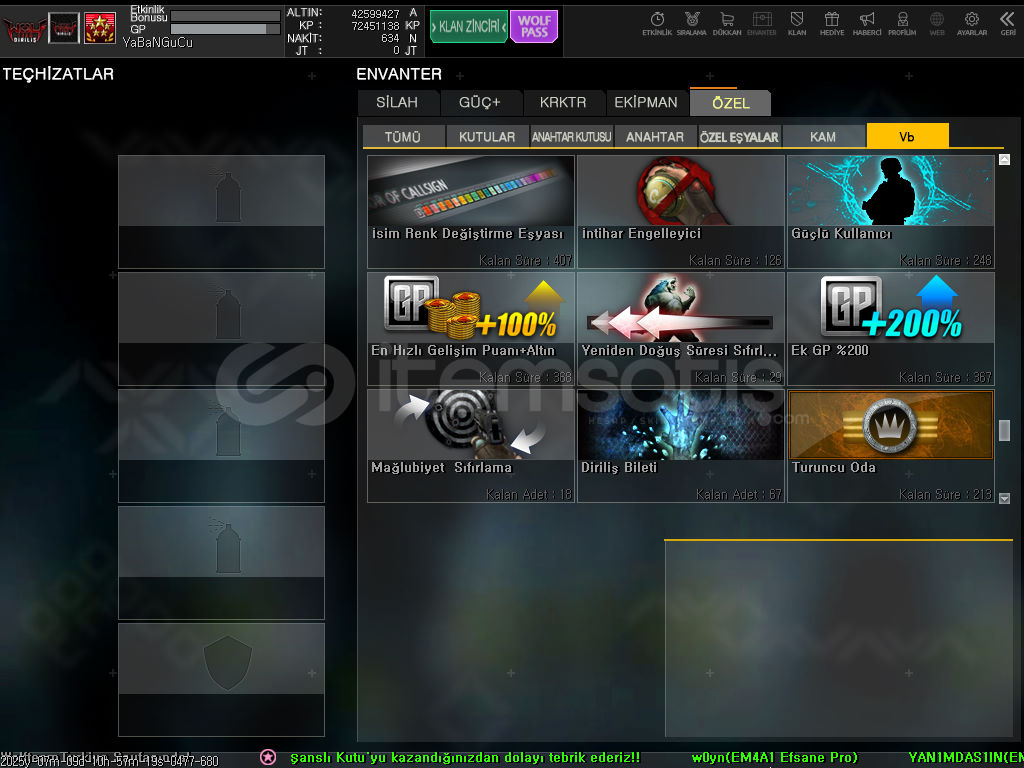Click the third spray equipment slot
Viewport: 1024px width, 768px height.
click(221, 446)
